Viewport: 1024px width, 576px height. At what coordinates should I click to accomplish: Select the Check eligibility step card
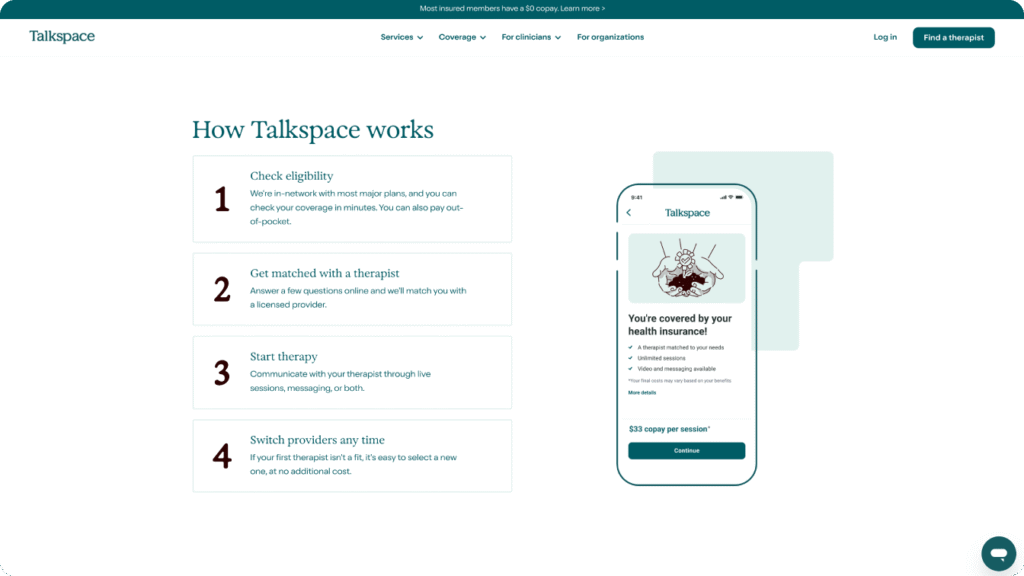click(x=351, y=198)
